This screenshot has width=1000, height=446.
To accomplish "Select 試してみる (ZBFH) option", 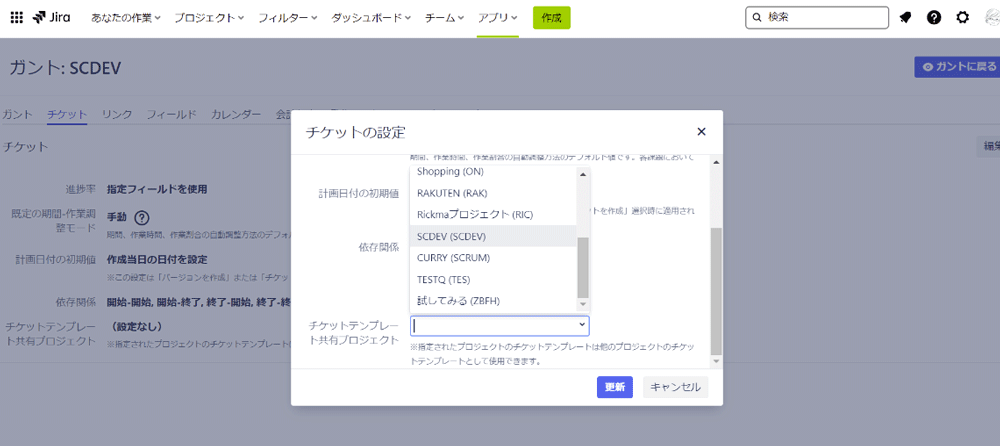I will (494, 301).
